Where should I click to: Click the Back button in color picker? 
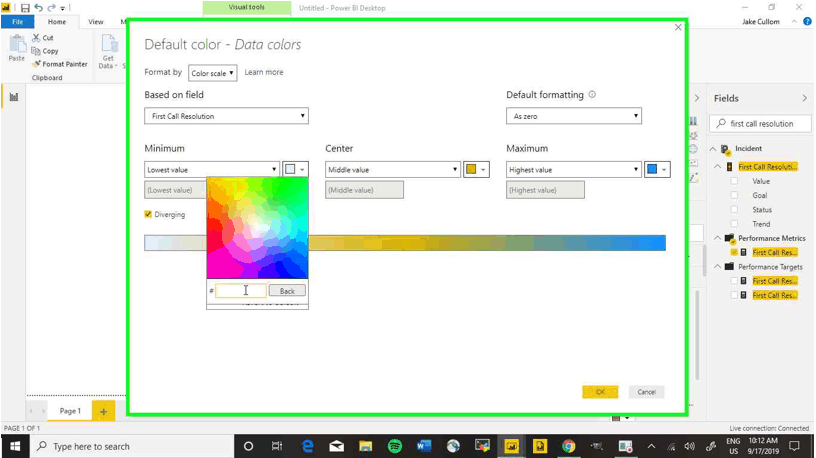[x=287, y=291]
